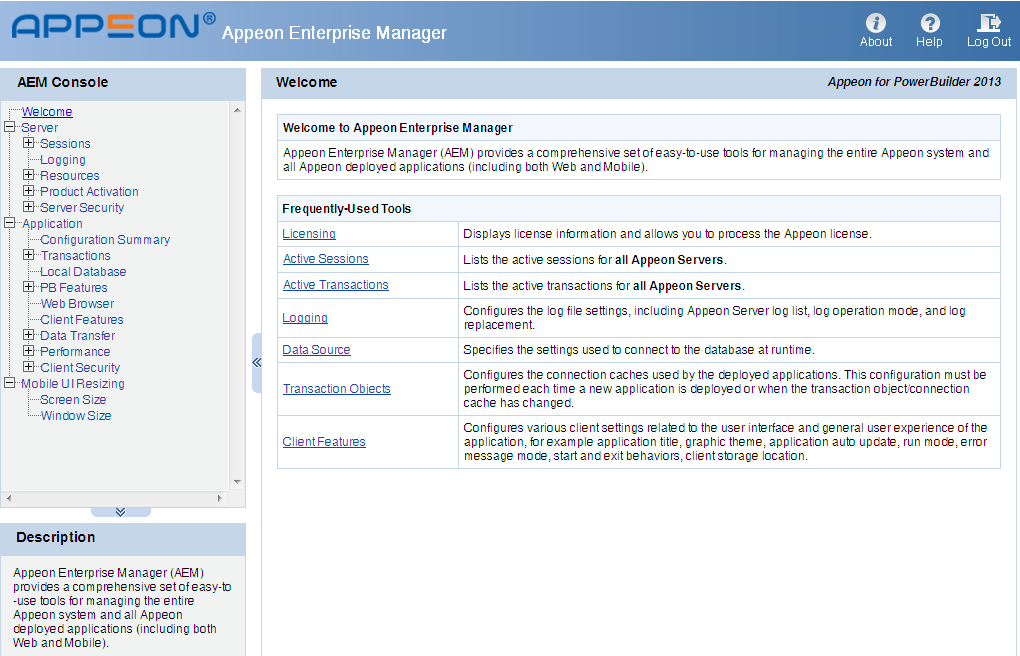Viewport: 1020px width, 656px height.
Task: Open Client Security in the tree
Action: [80, 368]
